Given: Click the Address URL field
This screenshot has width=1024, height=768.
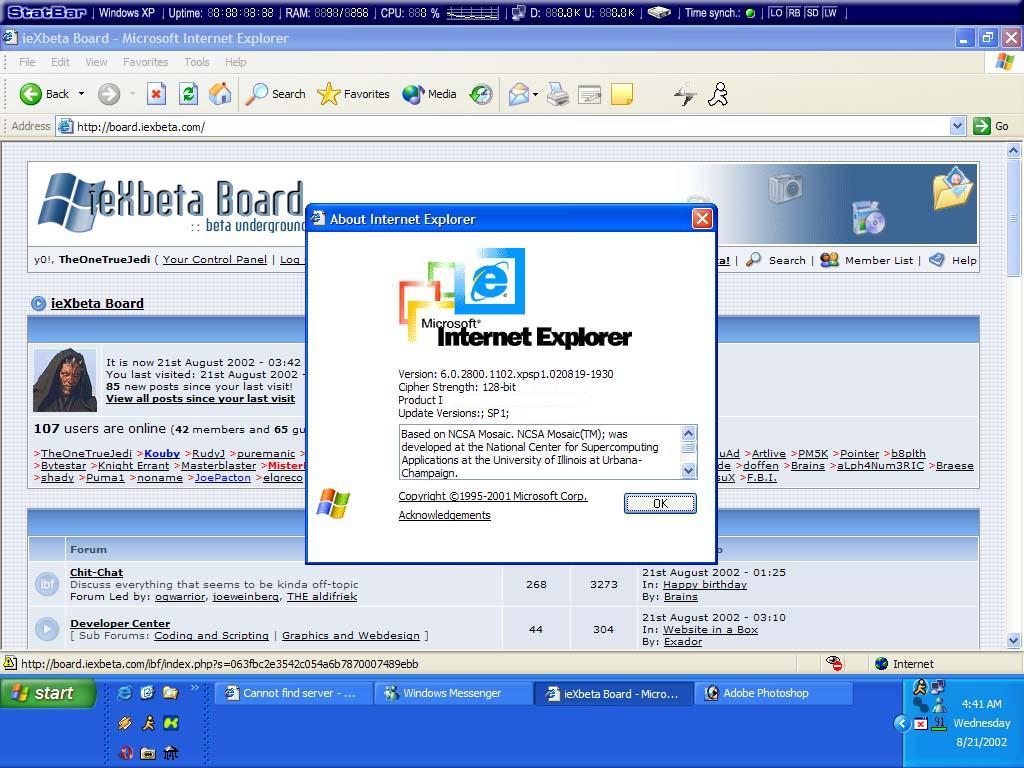Looking at the screenshot, I should point(511,127).
